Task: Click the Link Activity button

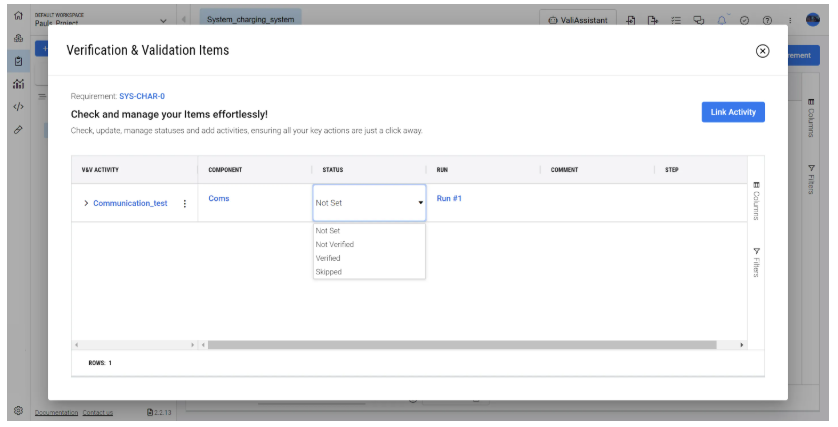Action: tap(733, 112)
